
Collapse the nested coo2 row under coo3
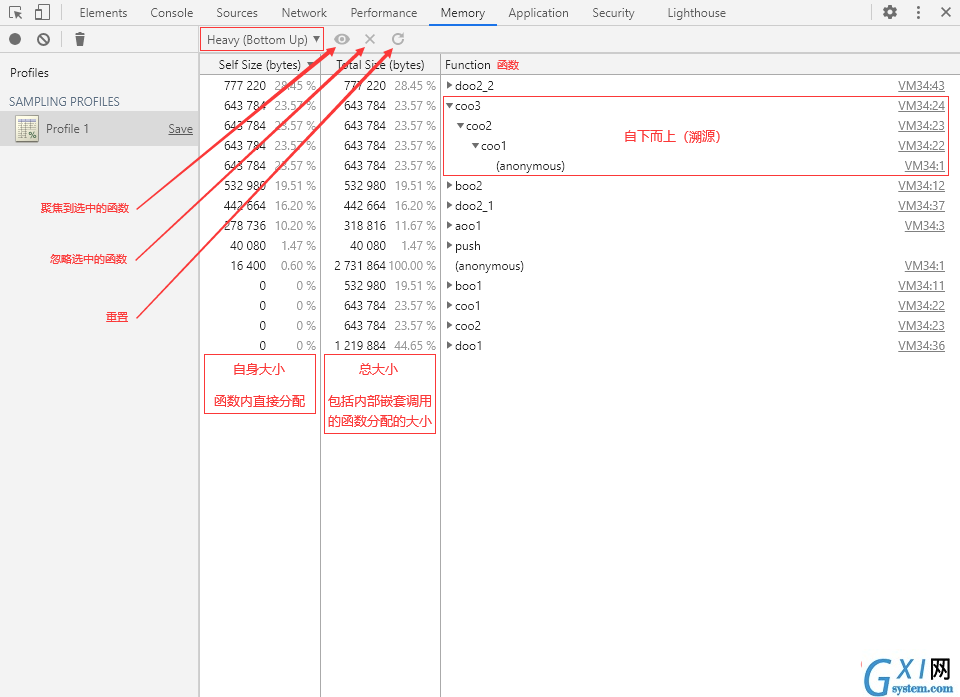click(460, 126)
